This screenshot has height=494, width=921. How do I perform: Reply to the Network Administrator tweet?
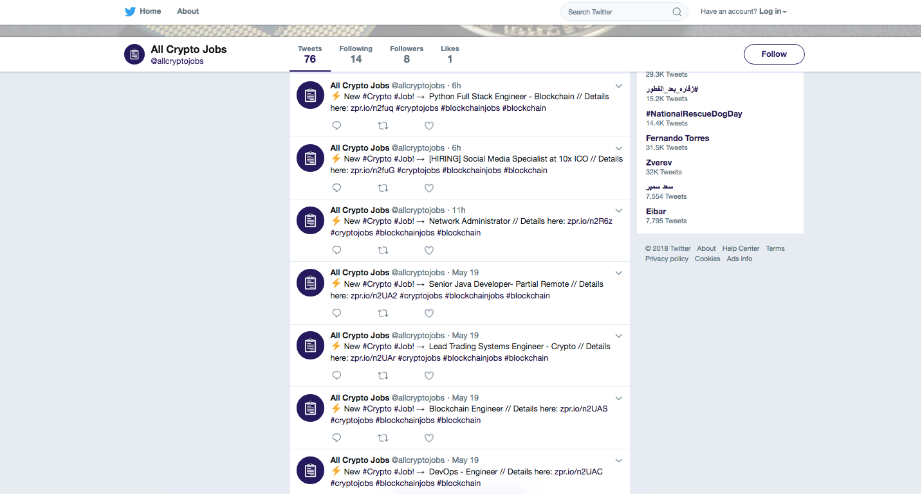(337, 250)
